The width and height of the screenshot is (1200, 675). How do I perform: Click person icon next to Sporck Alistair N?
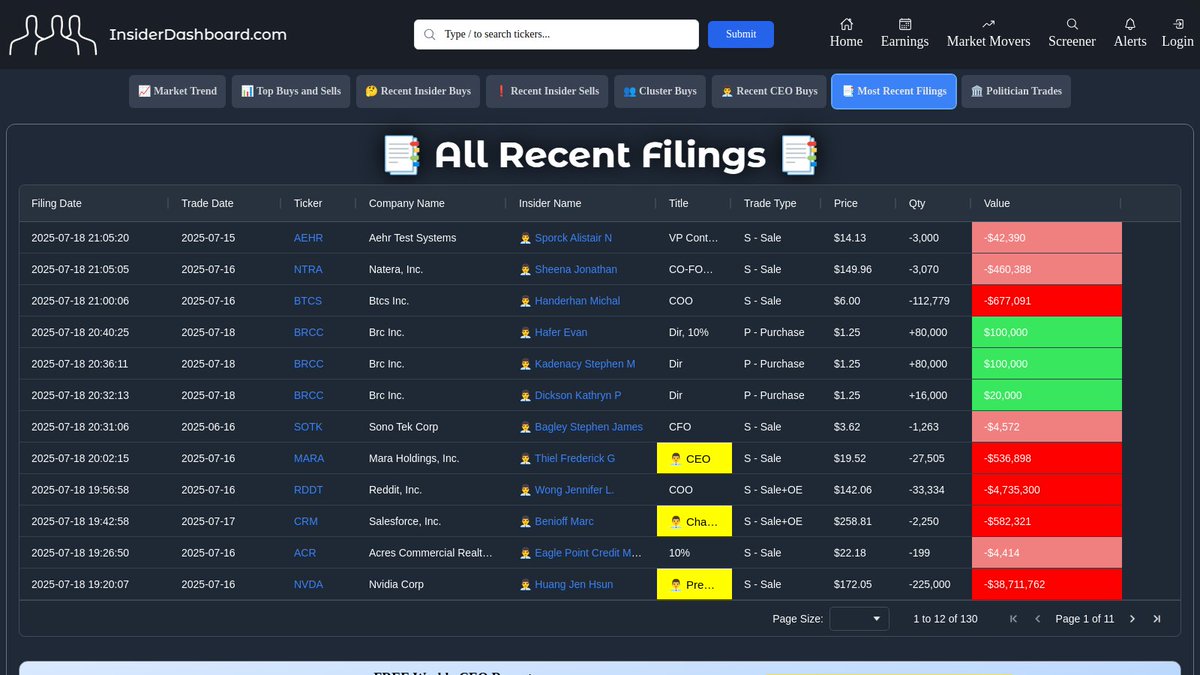[525, 238]
